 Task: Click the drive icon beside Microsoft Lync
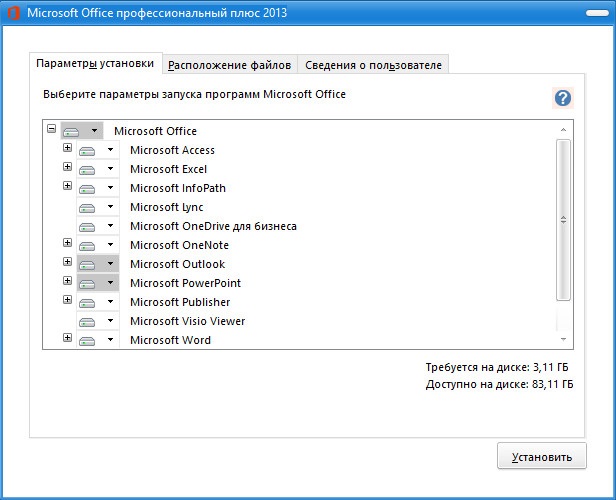(x=87, y=207)
